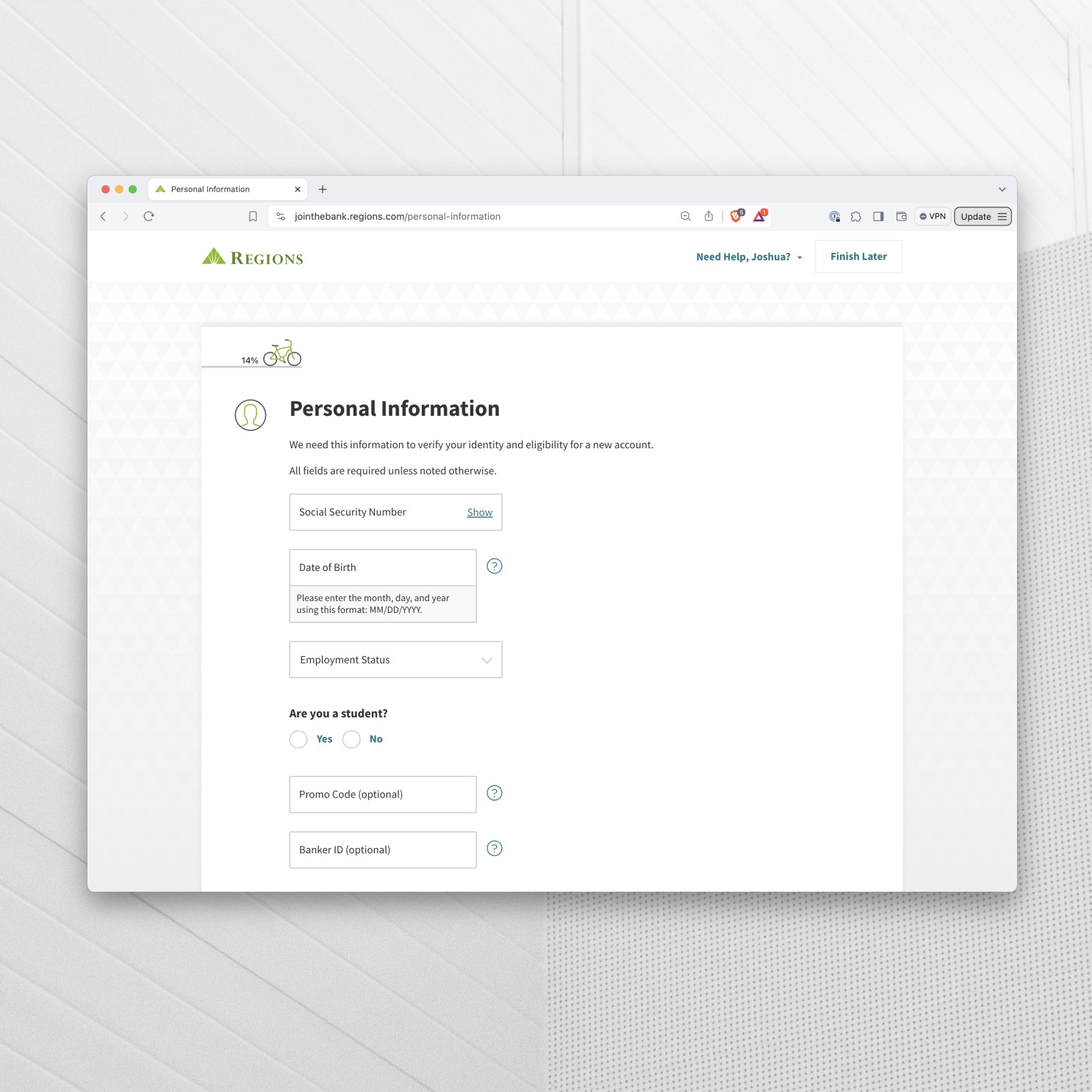The width and height of the screenshot is (1092, 1092).
Task: Open the browser menu beside Update
Action: [1003, 216]
